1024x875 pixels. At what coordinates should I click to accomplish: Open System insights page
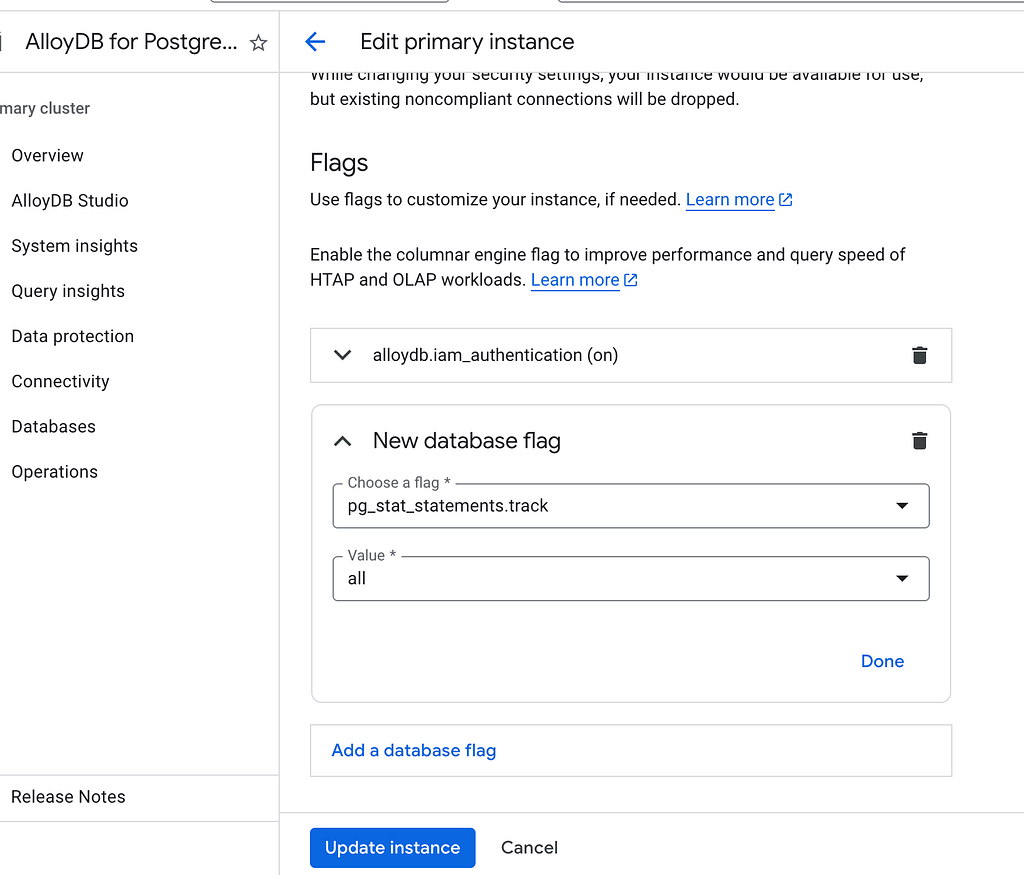[x=74, y=246]
